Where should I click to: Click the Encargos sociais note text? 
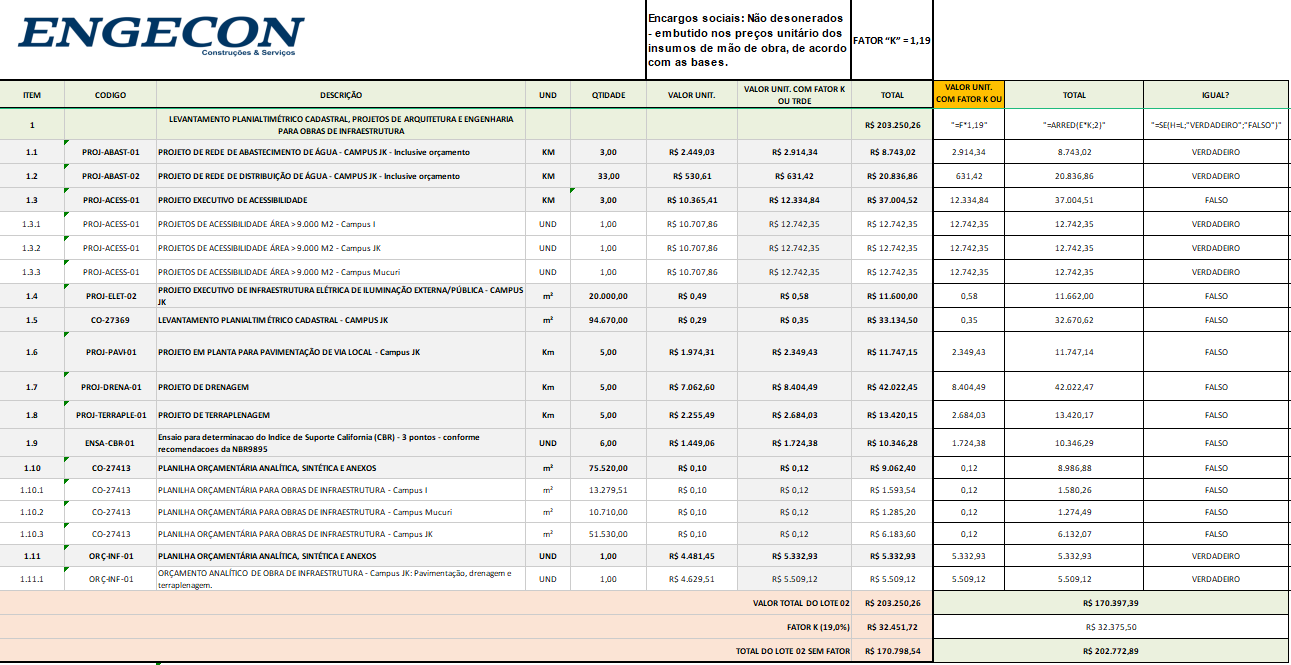[747, 40]
